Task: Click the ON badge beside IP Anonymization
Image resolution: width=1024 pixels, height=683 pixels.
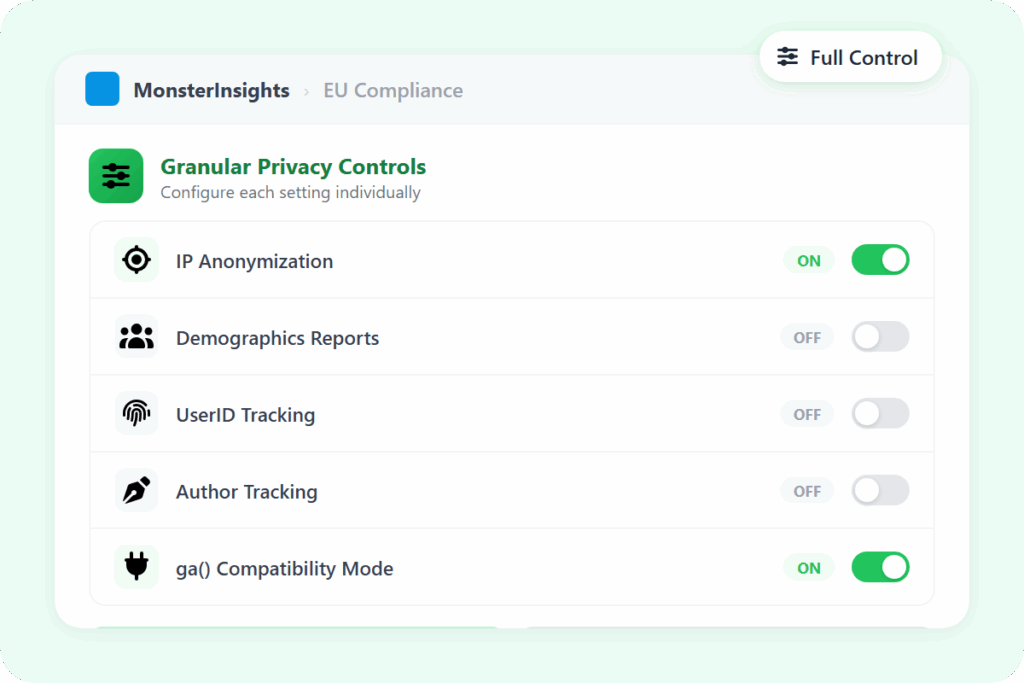Action: click(809, 261)
